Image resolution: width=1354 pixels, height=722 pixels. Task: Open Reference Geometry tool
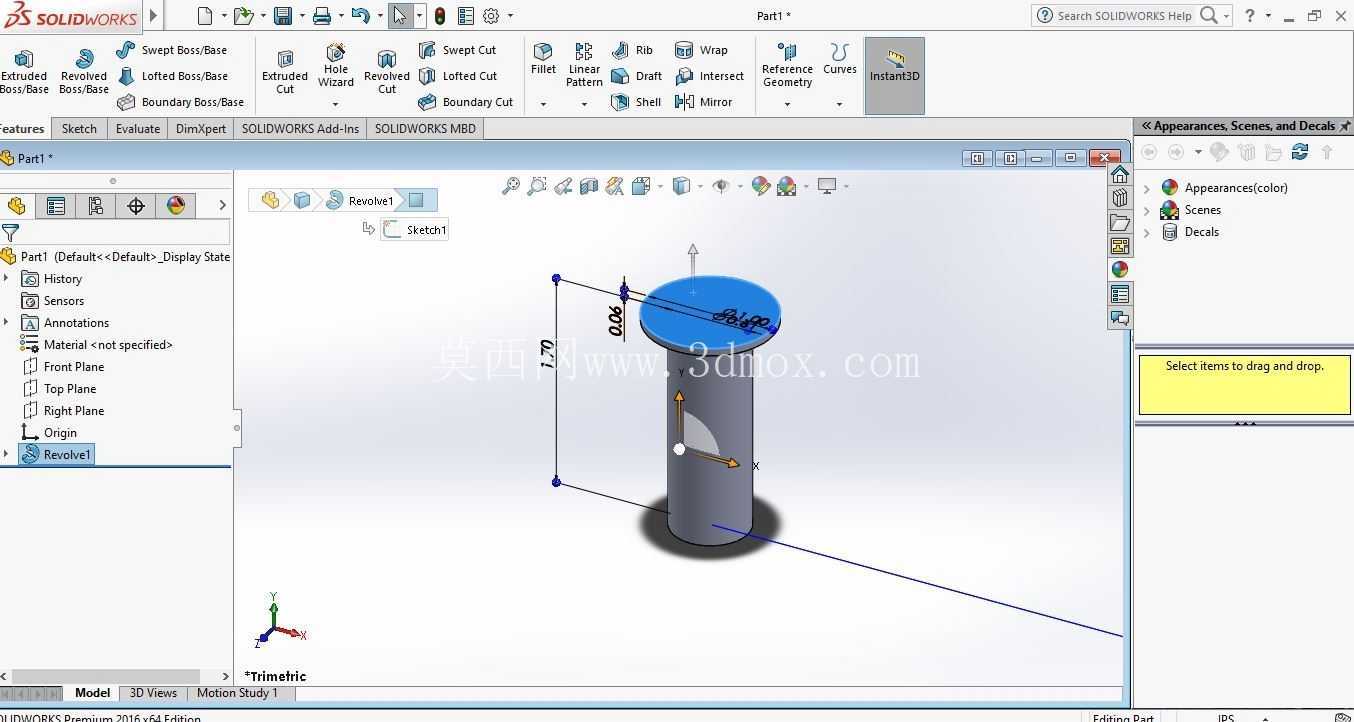click(x=787, y=65)
